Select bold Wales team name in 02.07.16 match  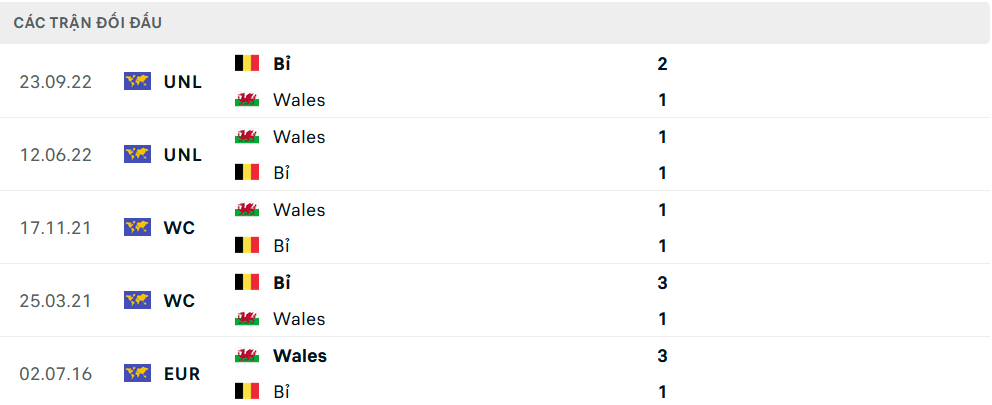coord(300,356)
